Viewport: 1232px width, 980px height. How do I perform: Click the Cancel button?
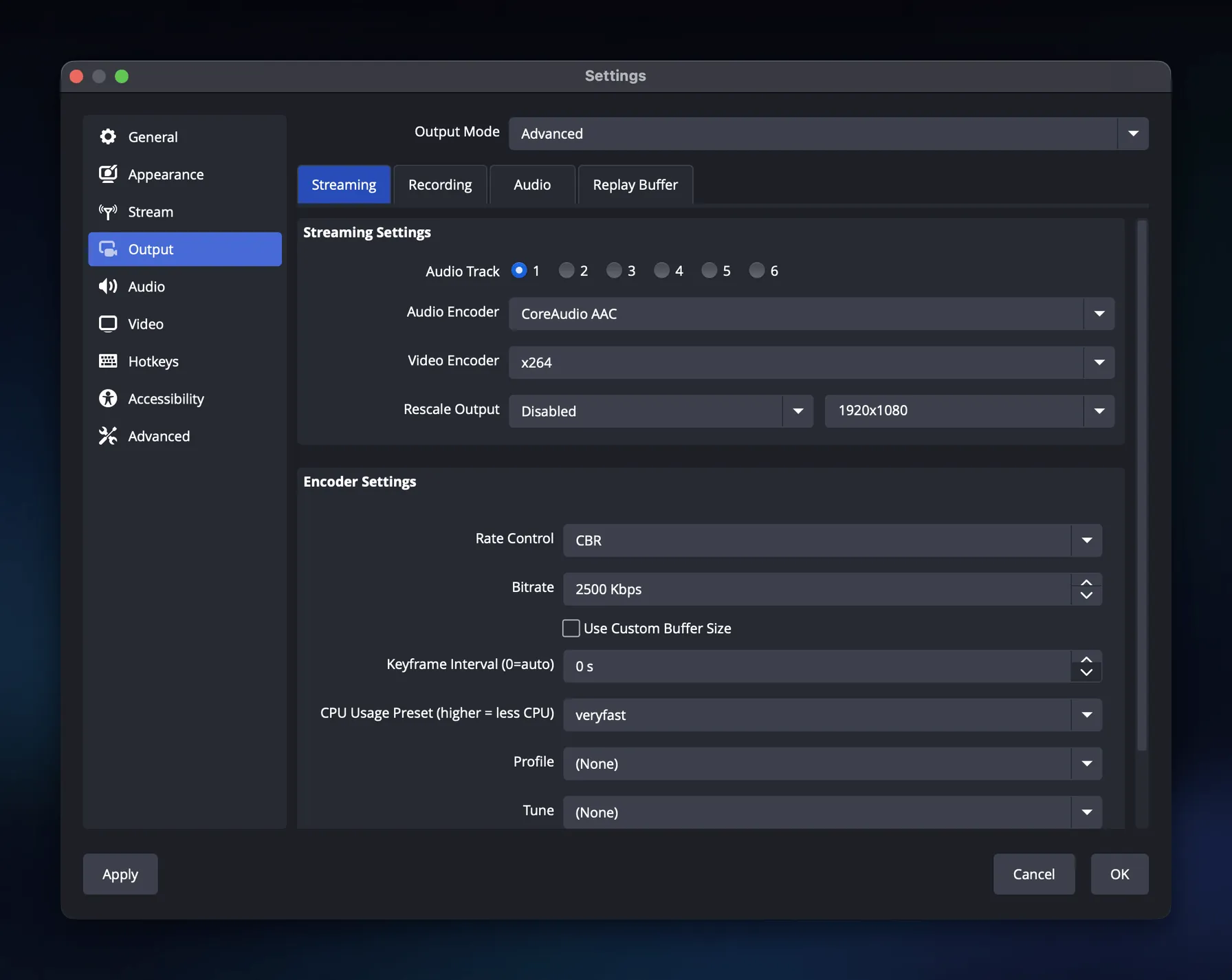[x=1033, y=874]
